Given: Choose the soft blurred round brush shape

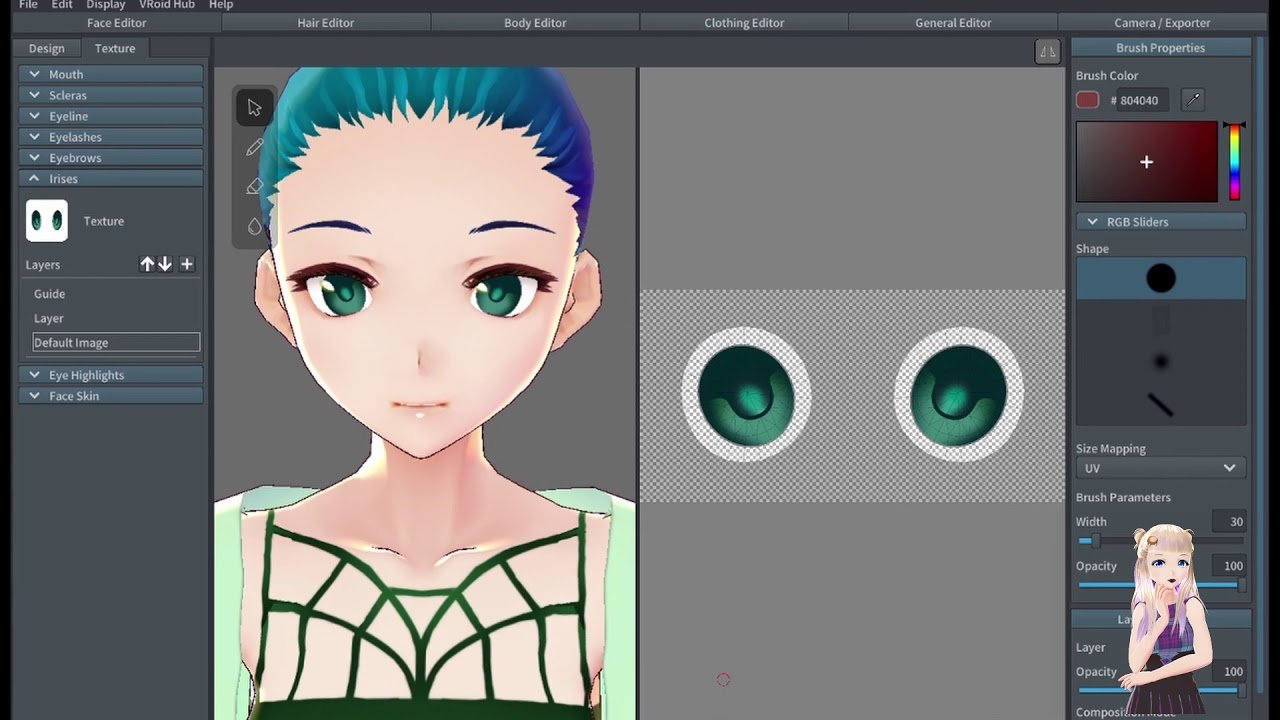Looking at the screenshot, I should pos(1161,362).
